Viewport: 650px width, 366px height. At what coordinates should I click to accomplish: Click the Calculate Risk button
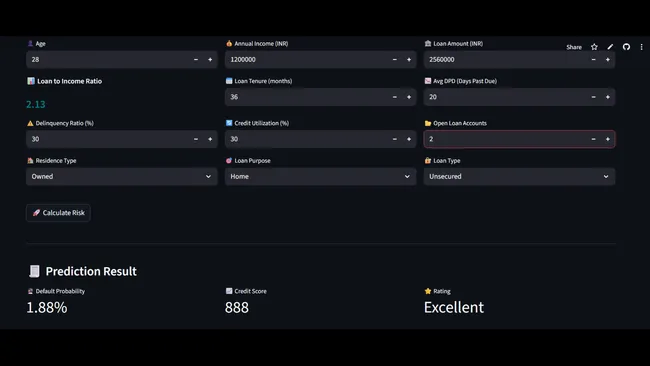click(58, 213)
